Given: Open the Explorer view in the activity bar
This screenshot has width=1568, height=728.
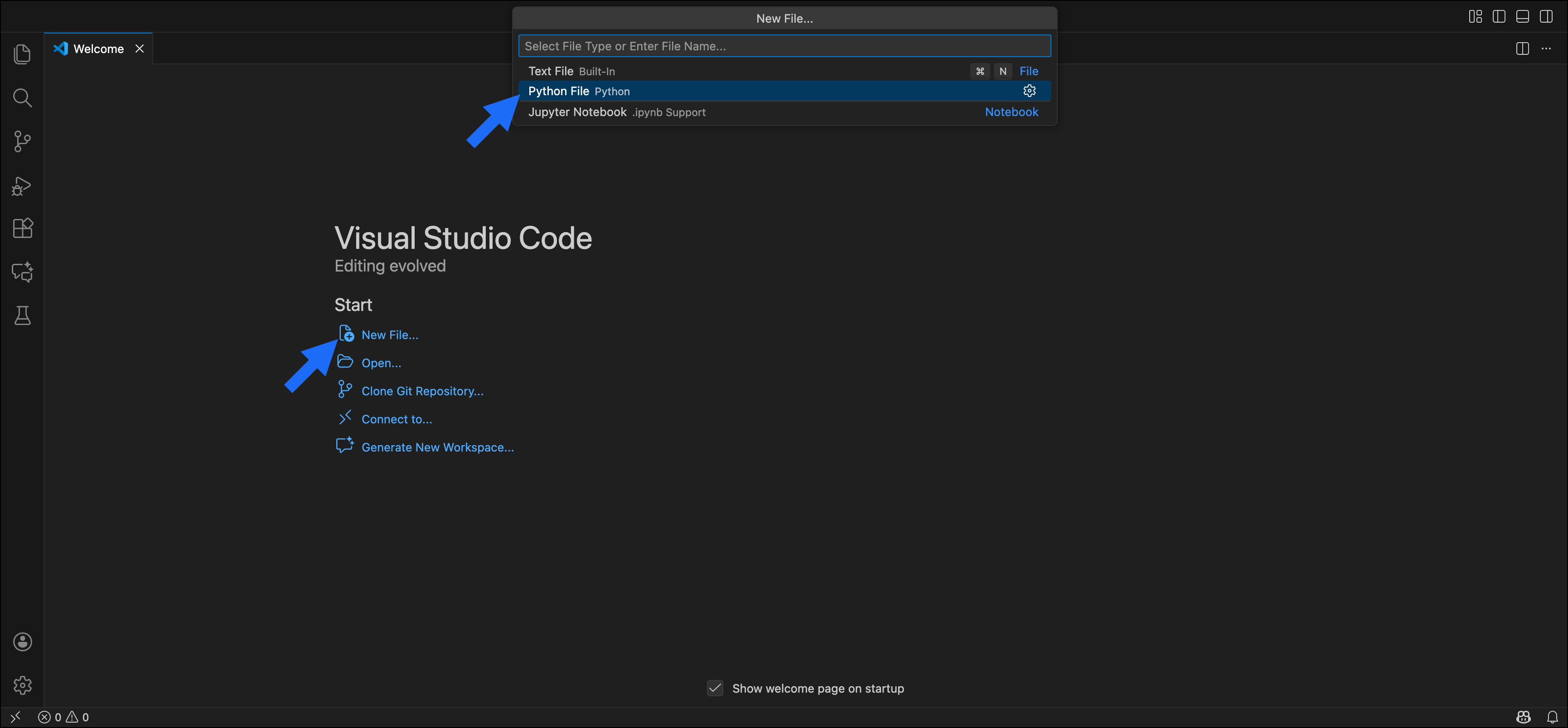Looking at the screenshot, I should [x=22, y=54].
